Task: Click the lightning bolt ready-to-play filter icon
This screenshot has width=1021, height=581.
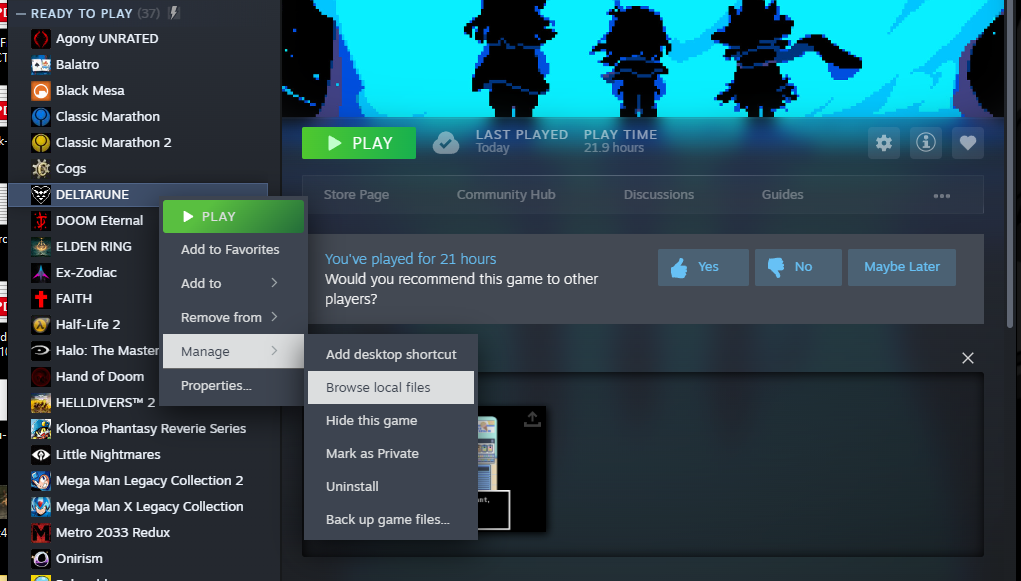Action: click(173, 13)
